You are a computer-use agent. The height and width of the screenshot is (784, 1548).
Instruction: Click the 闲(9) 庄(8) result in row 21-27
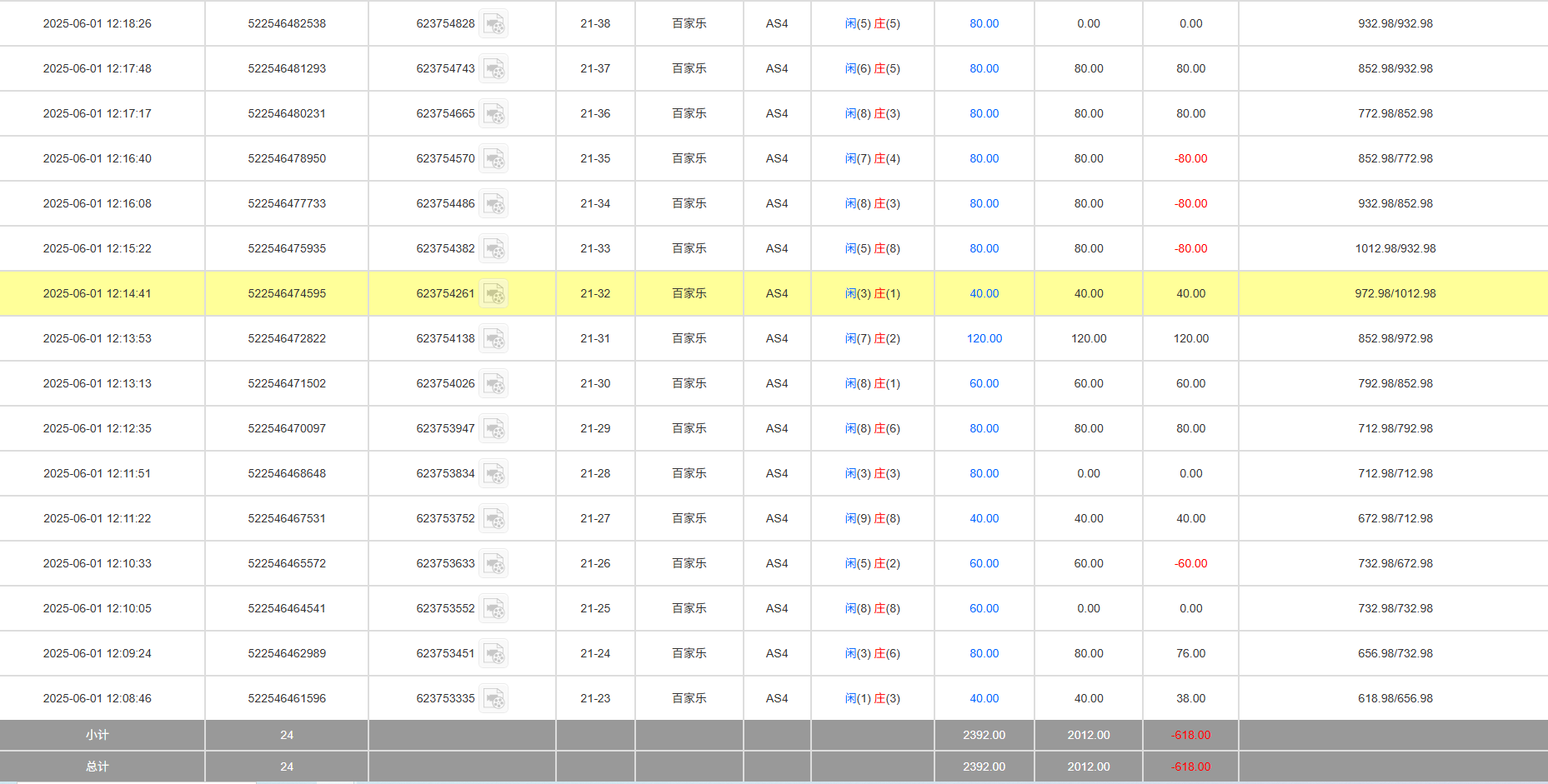coord(872,519)
